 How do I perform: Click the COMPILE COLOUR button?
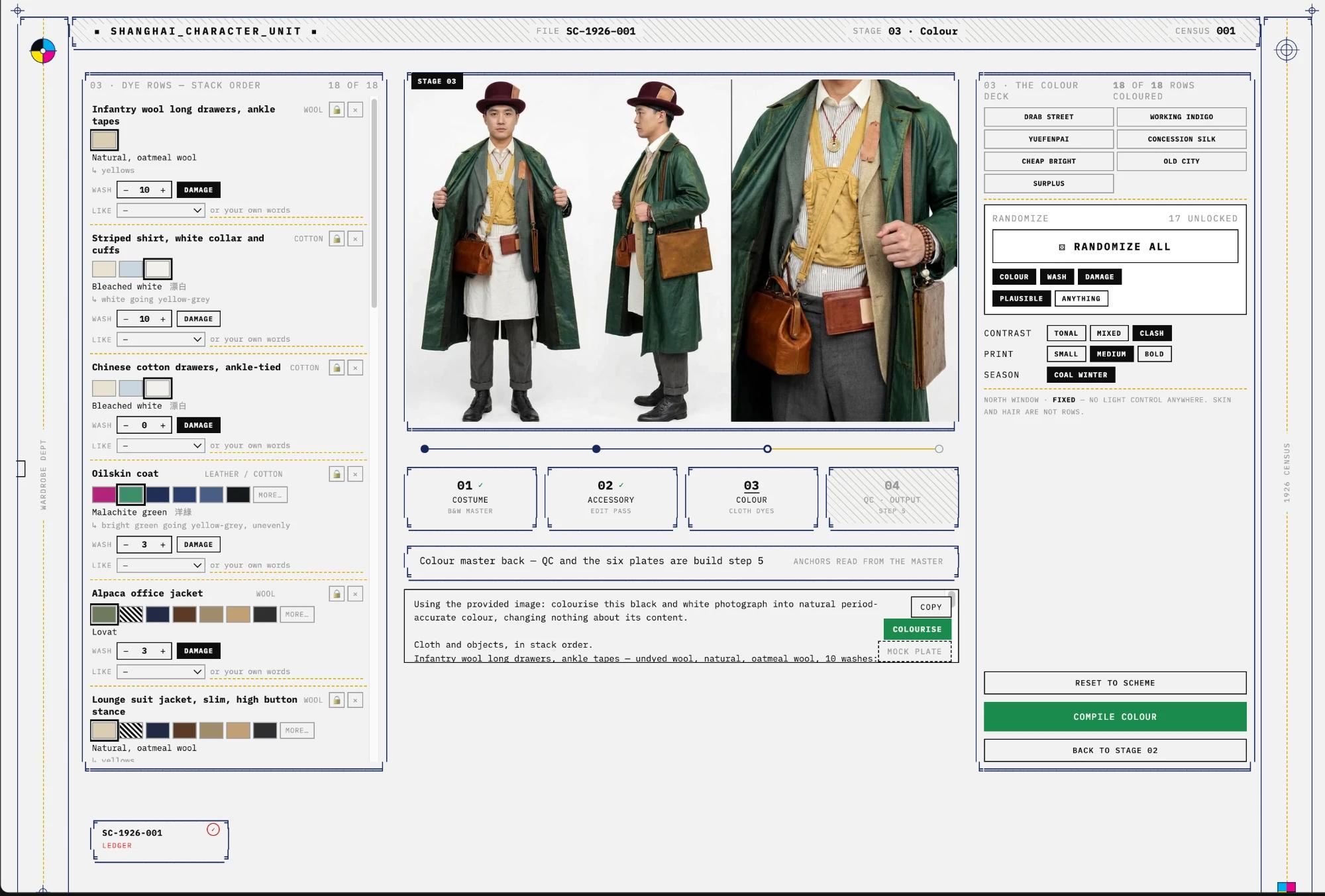1115,717
